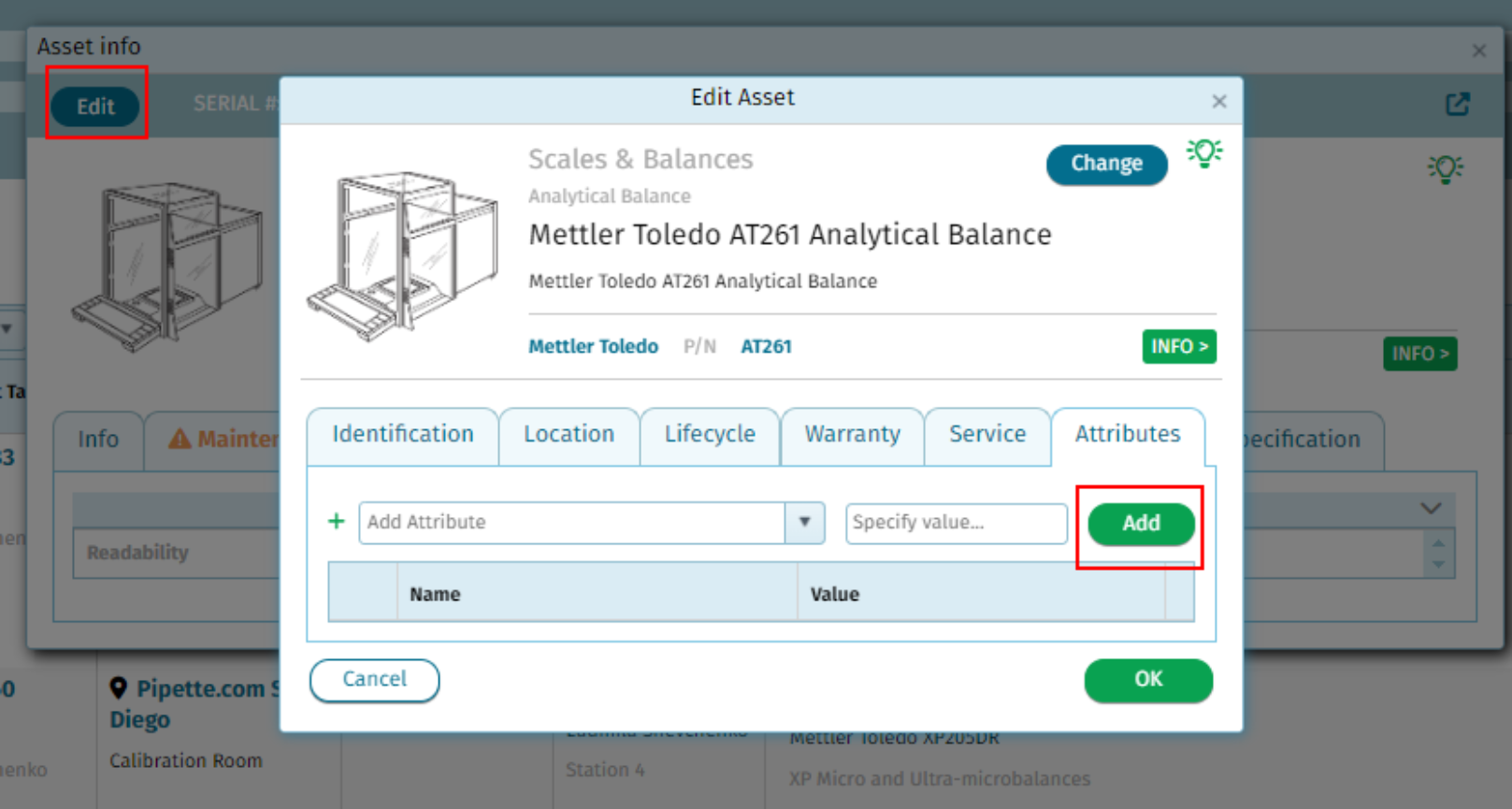Select the Attributes tab

tap(1128, 435)
